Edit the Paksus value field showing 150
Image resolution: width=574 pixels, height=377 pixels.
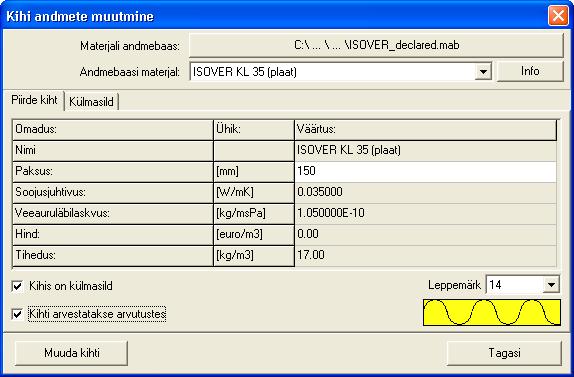[x=425, y=171]
